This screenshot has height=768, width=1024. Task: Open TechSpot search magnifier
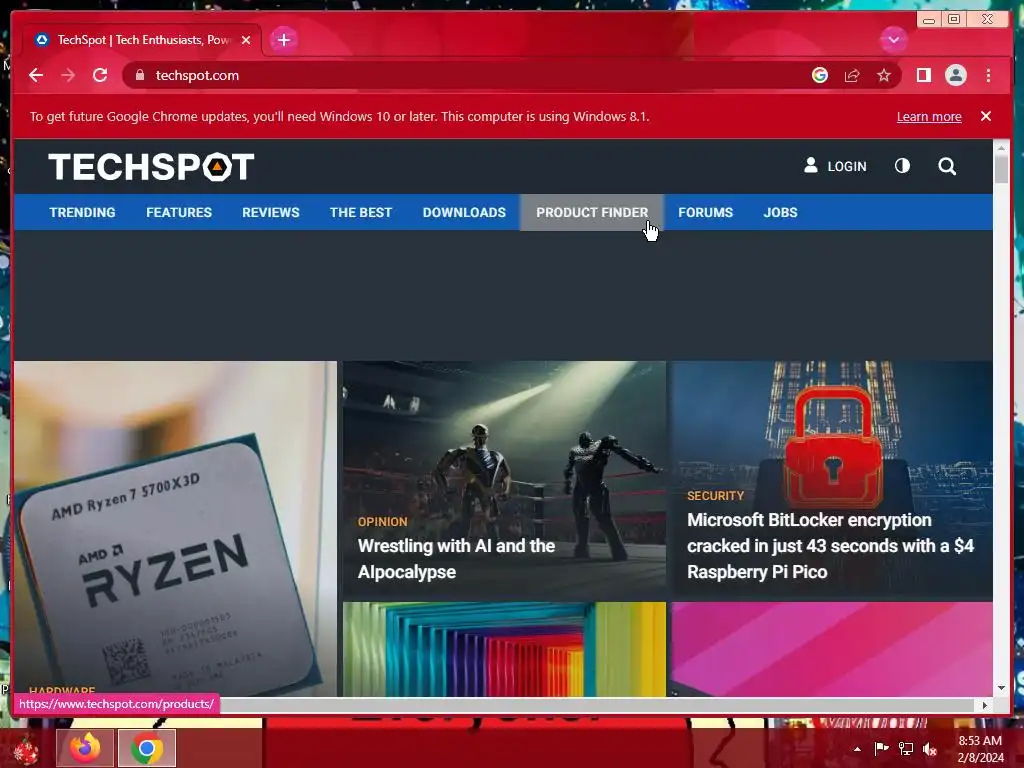coord(947,167)
